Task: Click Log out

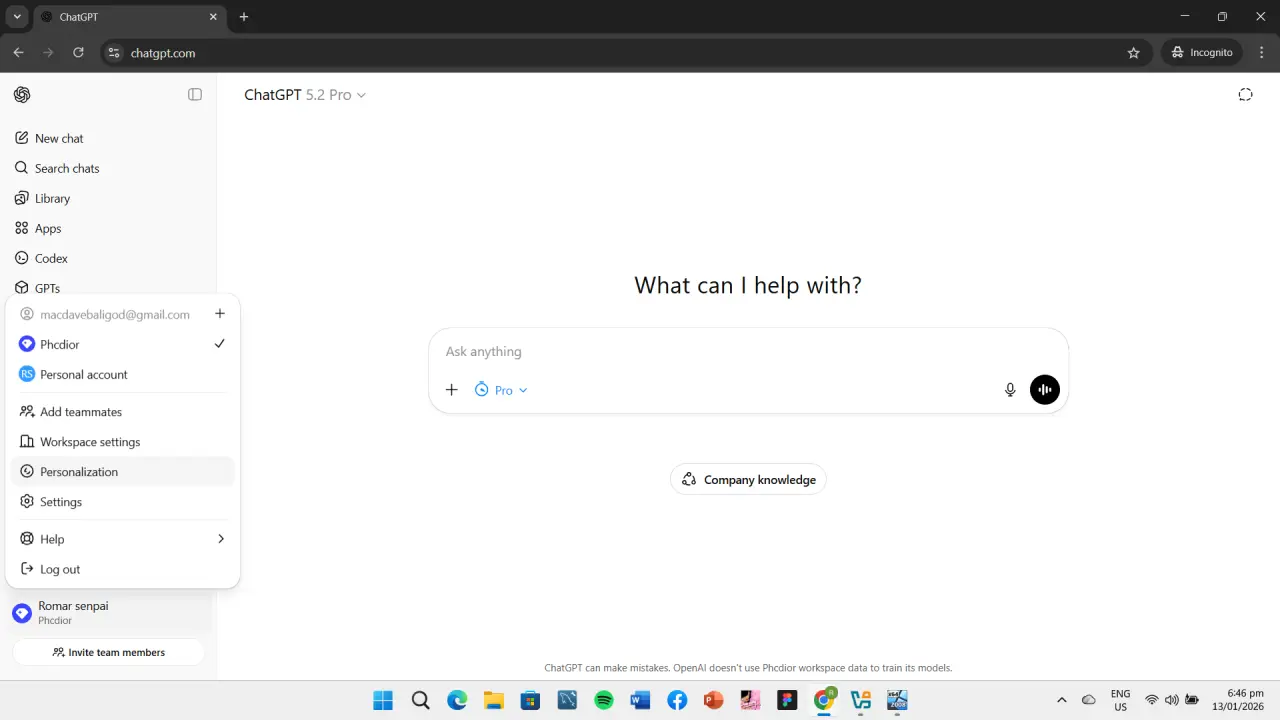Action: pos(122,569)
